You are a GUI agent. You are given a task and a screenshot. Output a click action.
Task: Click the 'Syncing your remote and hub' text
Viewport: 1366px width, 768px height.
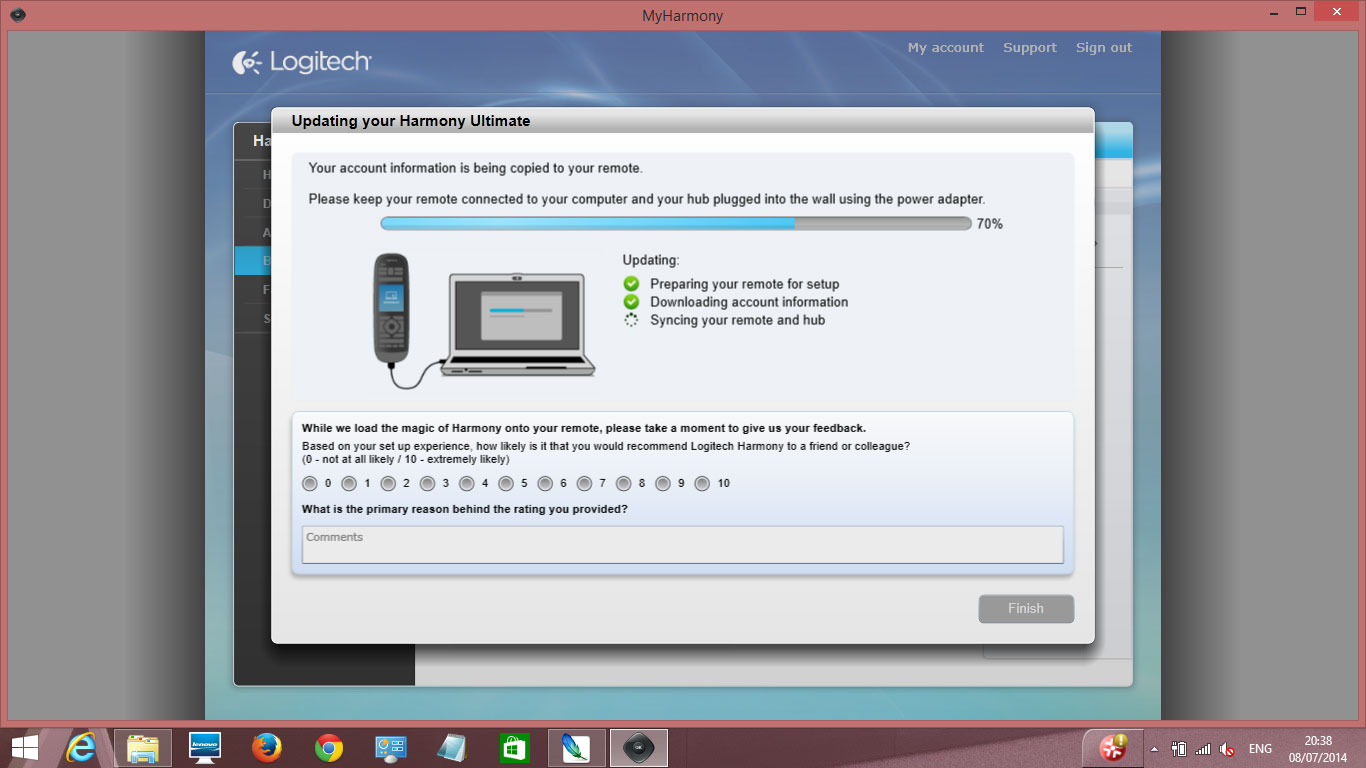pos(737,320)
